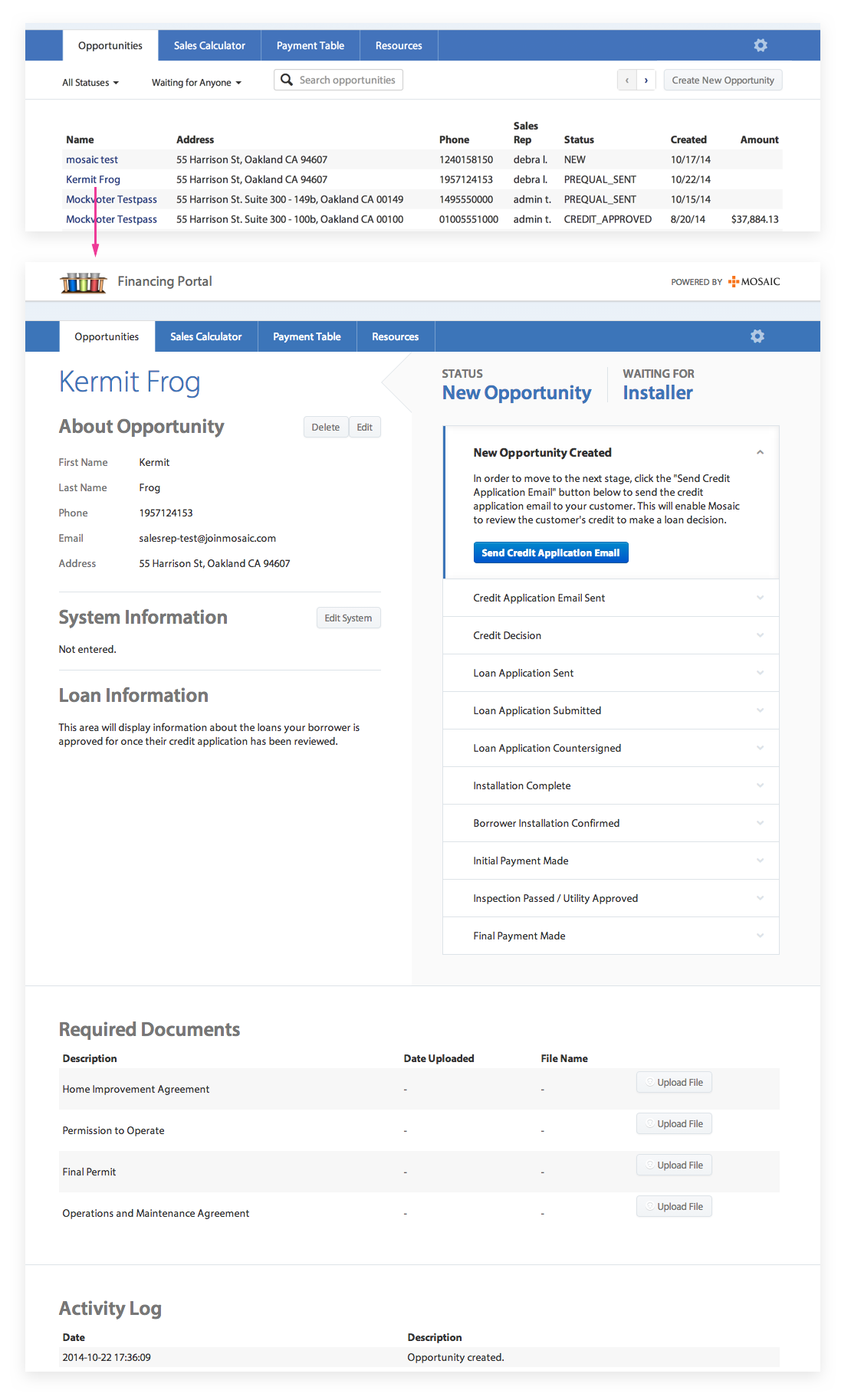This screenshot has height=1400, width=851.
Task: Expand Credit Application Email Sent step
Action: click(x=760, y=598)
